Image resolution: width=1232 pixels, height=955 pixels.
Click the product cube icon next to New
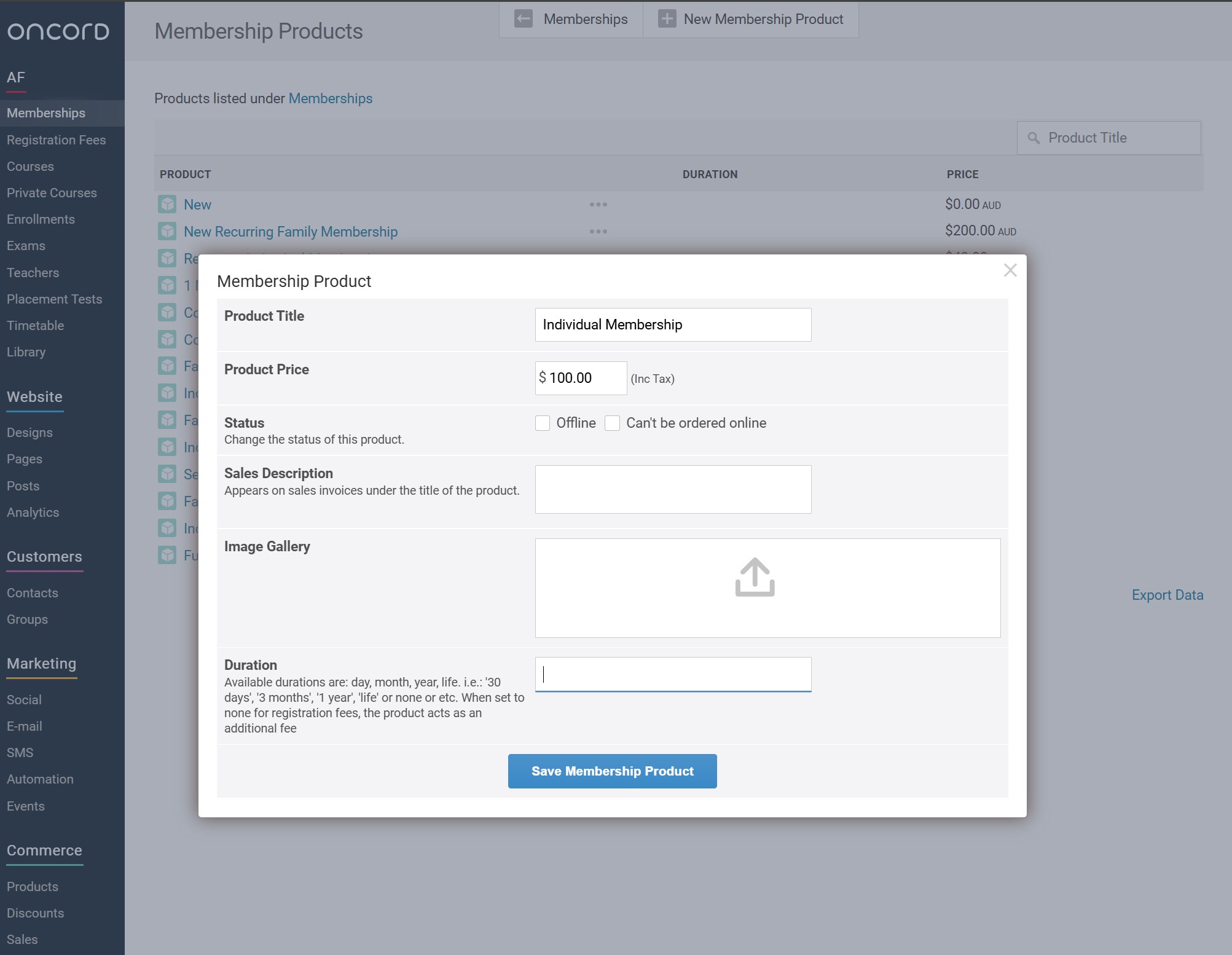coord(167,205)
